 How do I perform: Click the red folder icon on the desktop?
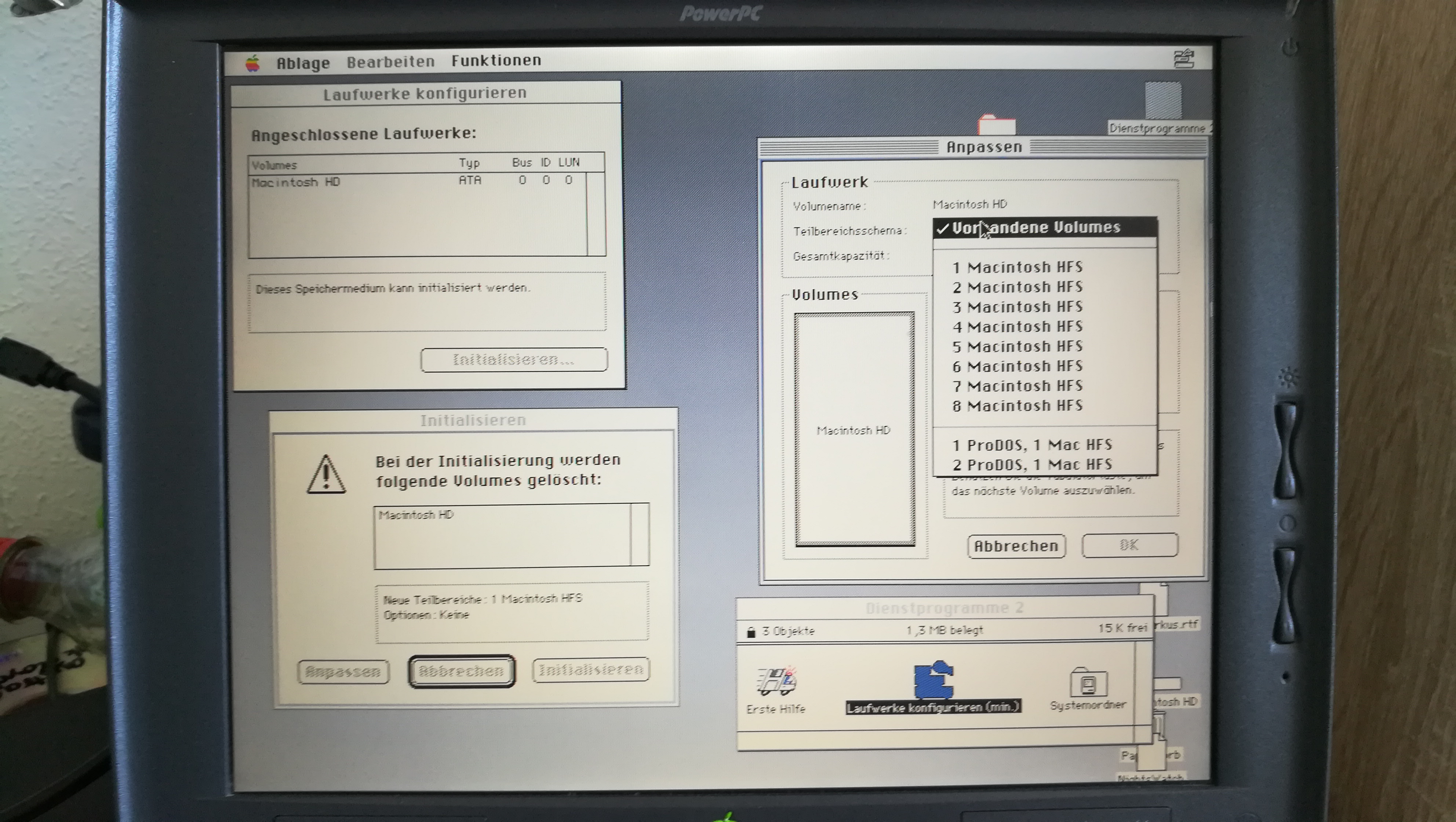996,125
